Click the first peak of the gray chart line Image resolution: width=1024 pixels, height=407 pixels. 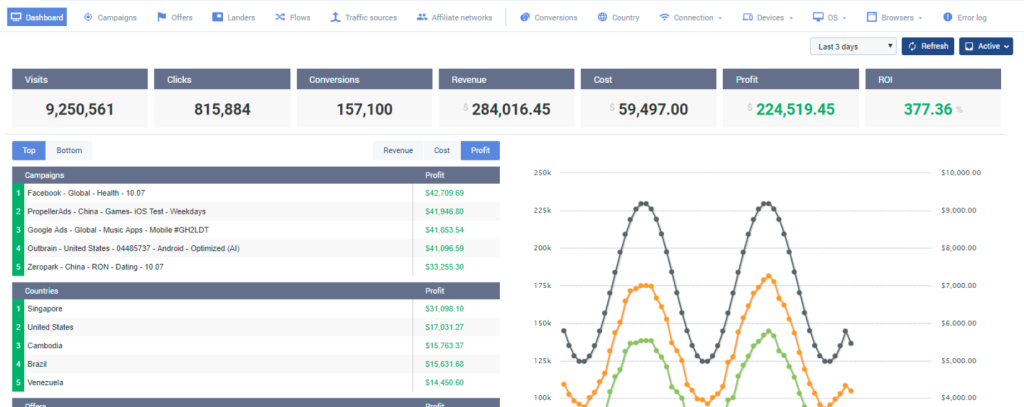coord(644,203)
